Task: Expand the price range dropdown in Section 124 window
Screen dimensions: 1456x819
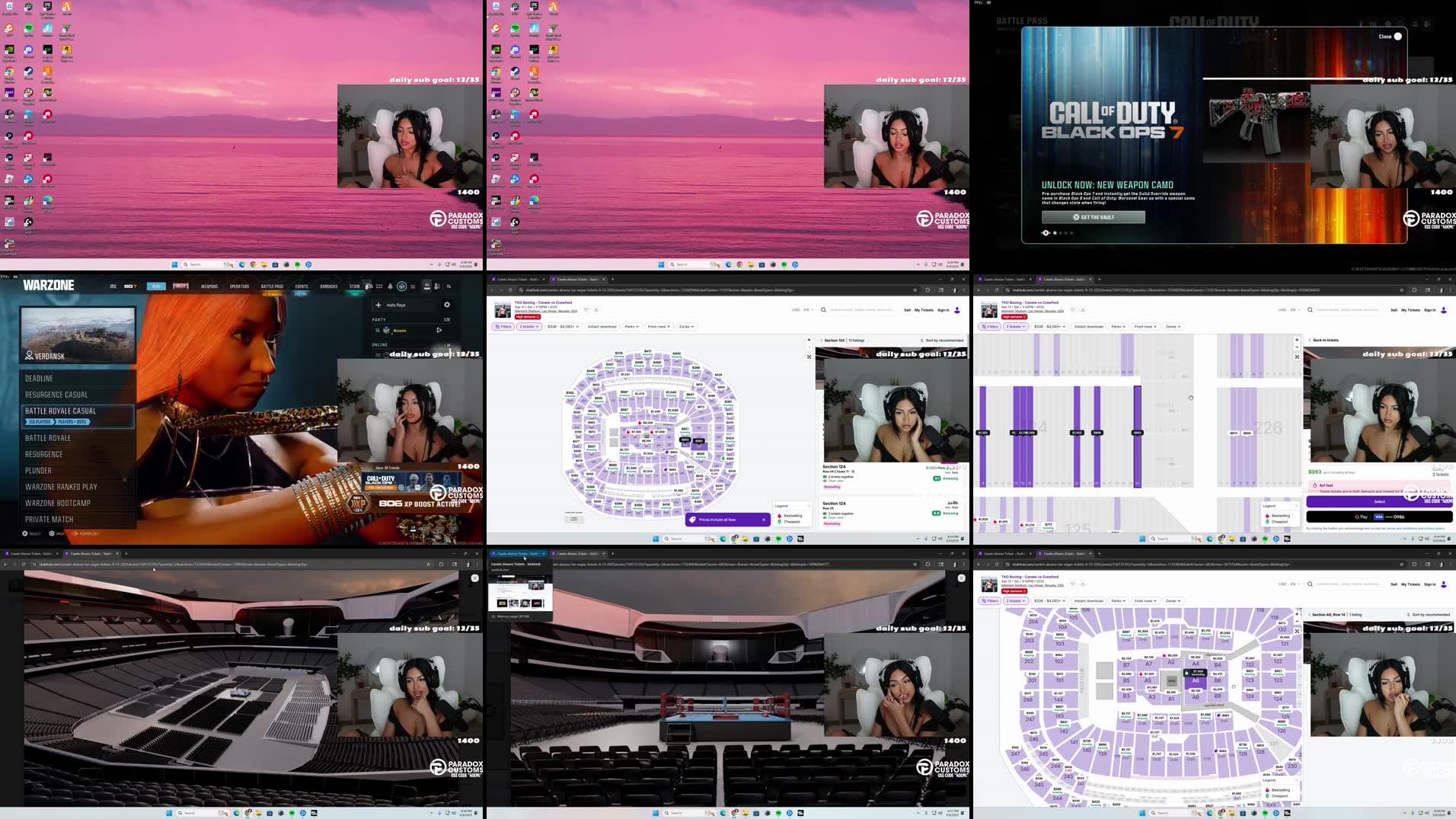Action: 563,326
